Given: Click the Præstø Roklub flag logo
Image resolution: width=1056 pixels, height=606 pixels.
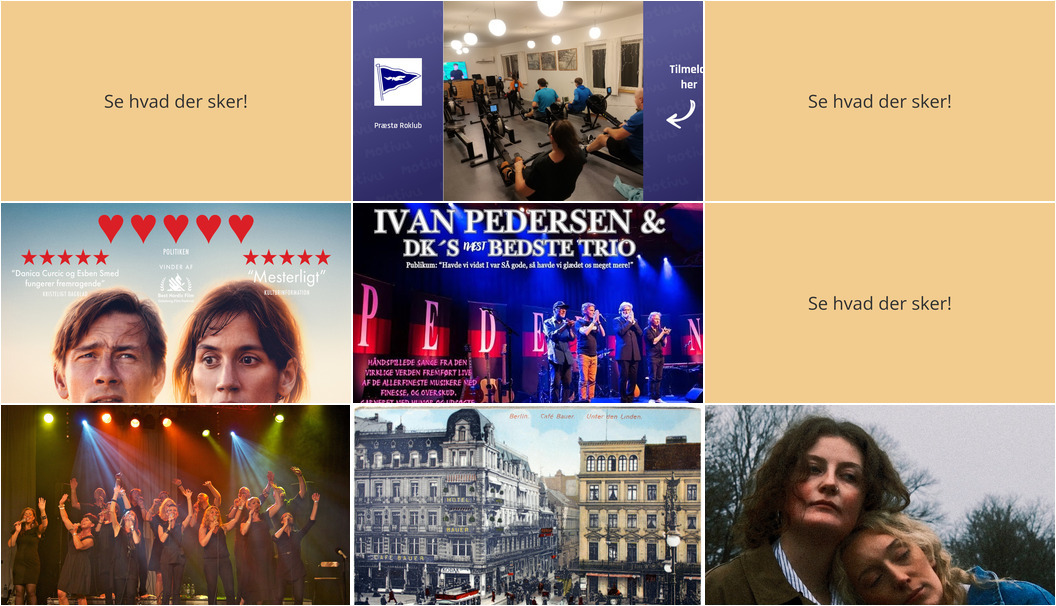Looking at the screenshot, I should (398, 81).
